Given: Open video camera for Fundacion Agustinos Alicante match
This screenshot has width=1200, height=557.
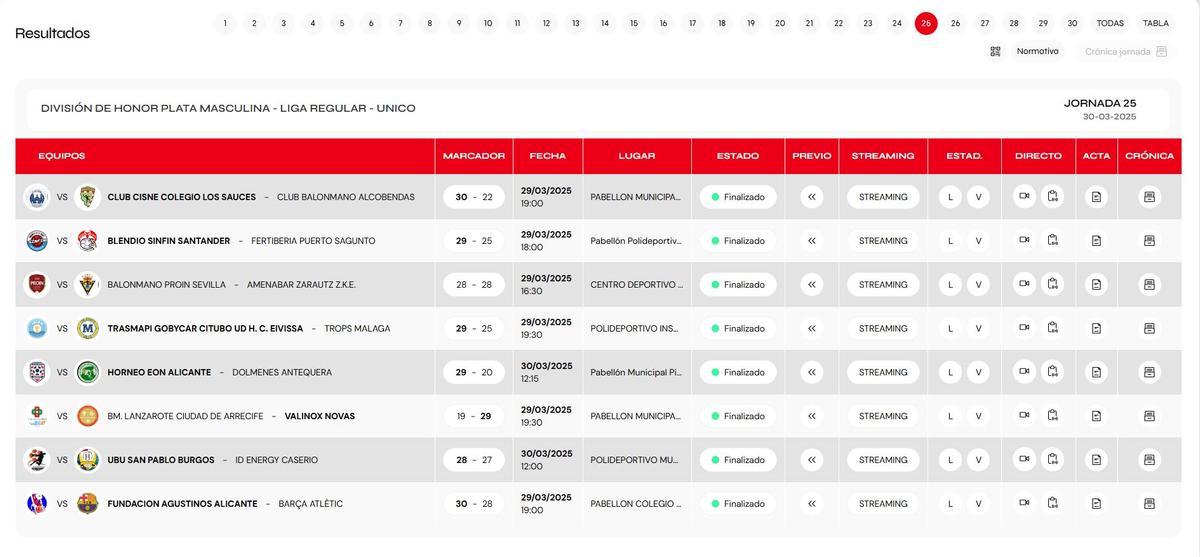Looking at the screenshot, I should click(1024, 504).
